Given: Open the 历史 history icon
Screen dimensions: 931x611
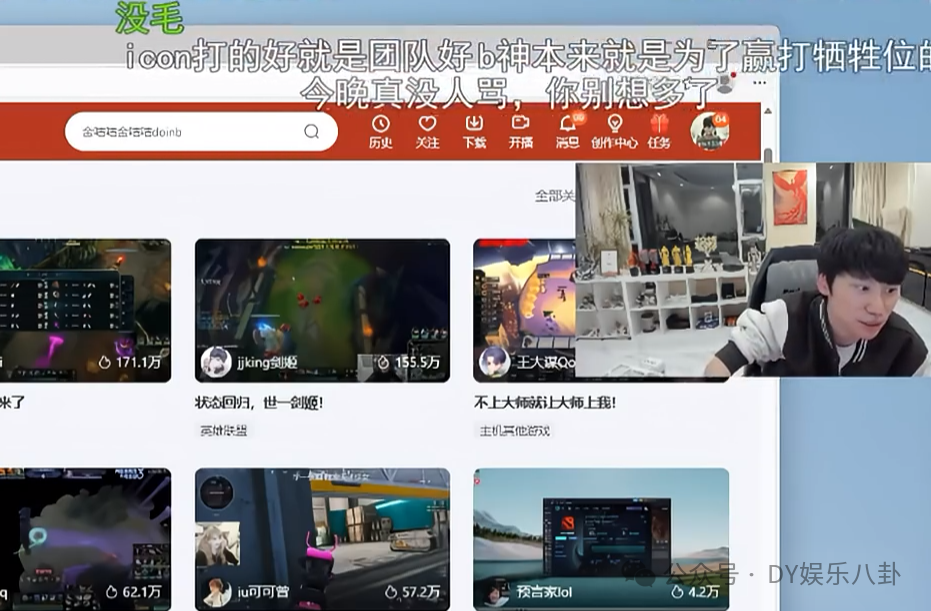Looking at the screenshot, I should point(380,131).
